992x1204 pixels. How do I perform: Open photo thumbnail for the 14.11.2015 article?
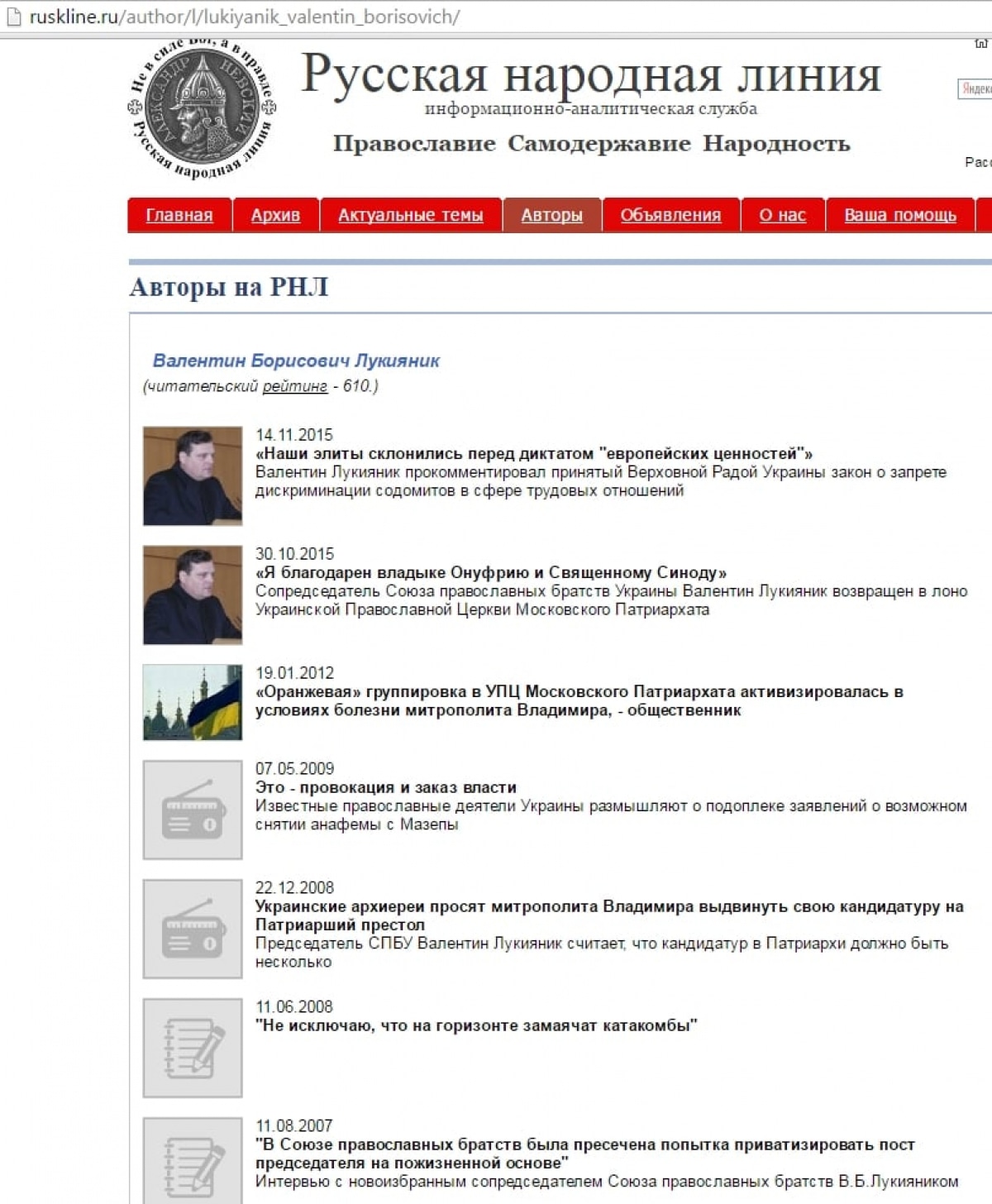click(x=193, y=475)
